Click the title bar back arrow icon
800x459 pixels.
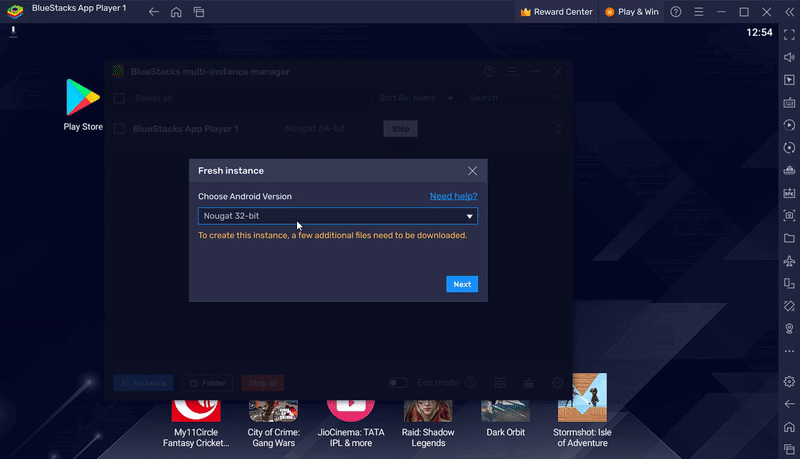(x=154, y=12)
